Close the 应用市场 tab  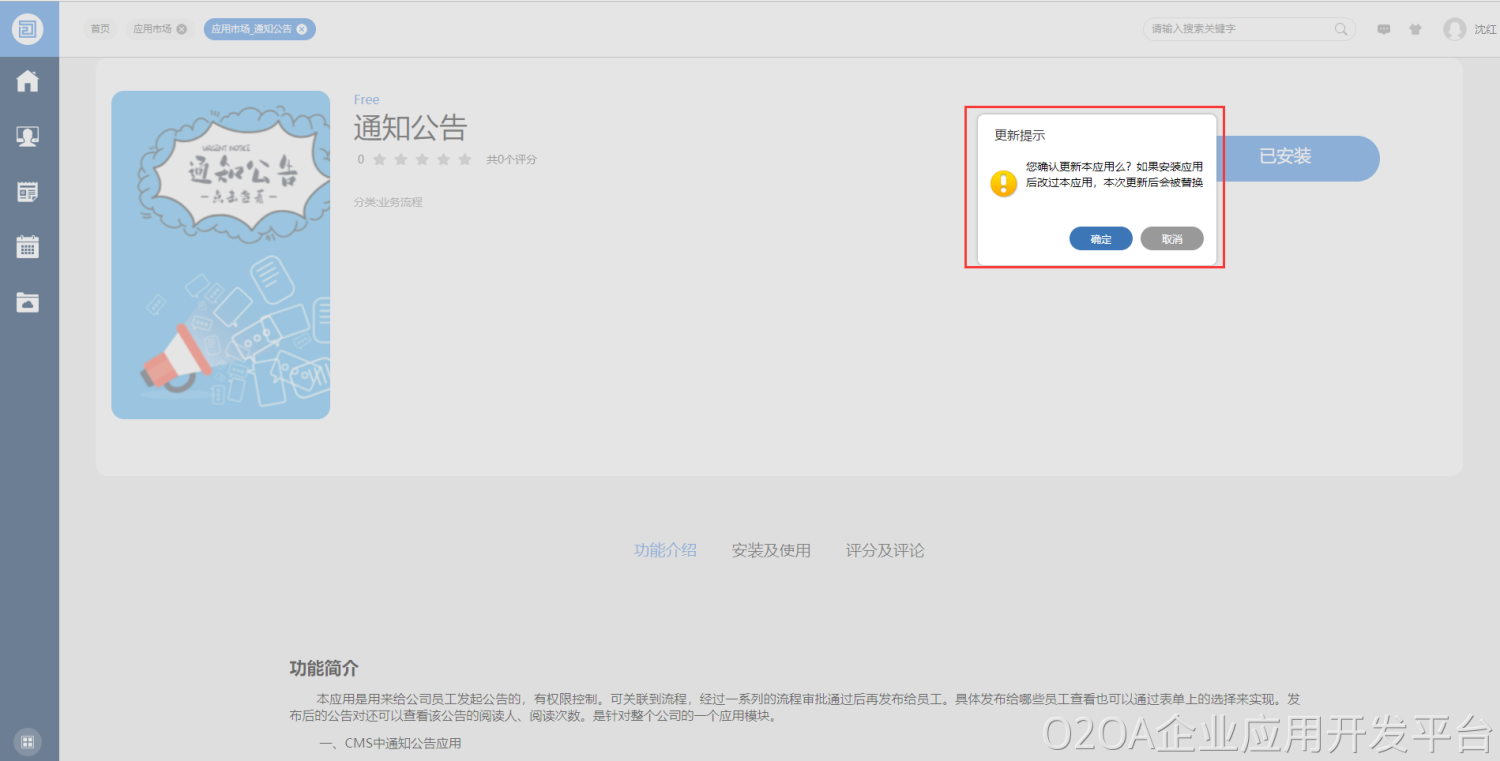tap(182, 29)
